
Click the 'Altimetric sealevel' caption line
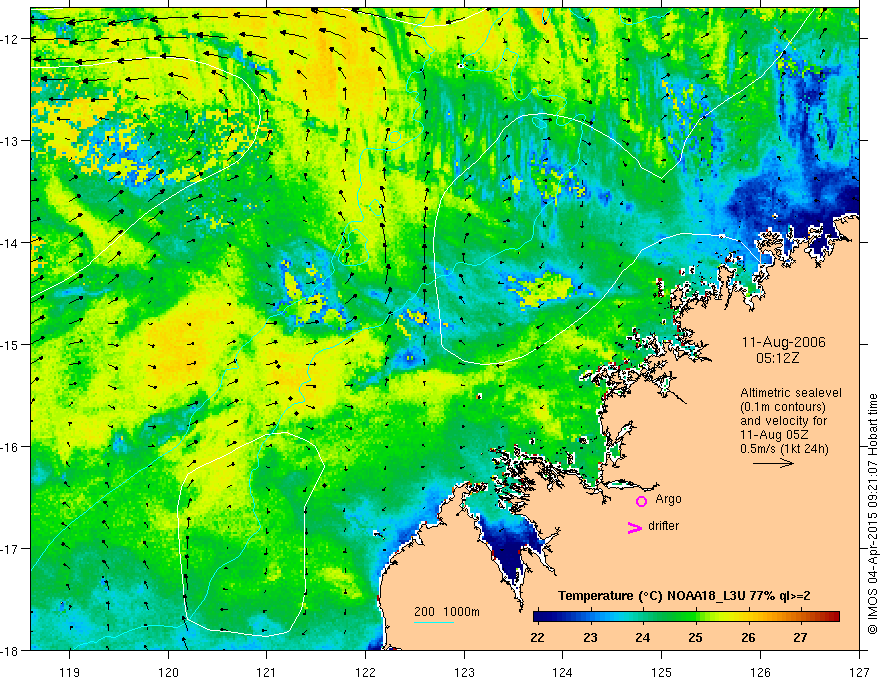(791, 393)
